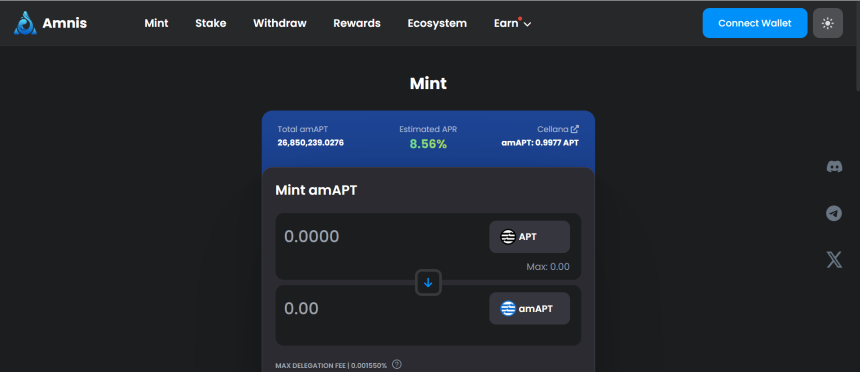Click the amAPT output field 0.00
Screen dimensions: 860x372
[301, 308]
